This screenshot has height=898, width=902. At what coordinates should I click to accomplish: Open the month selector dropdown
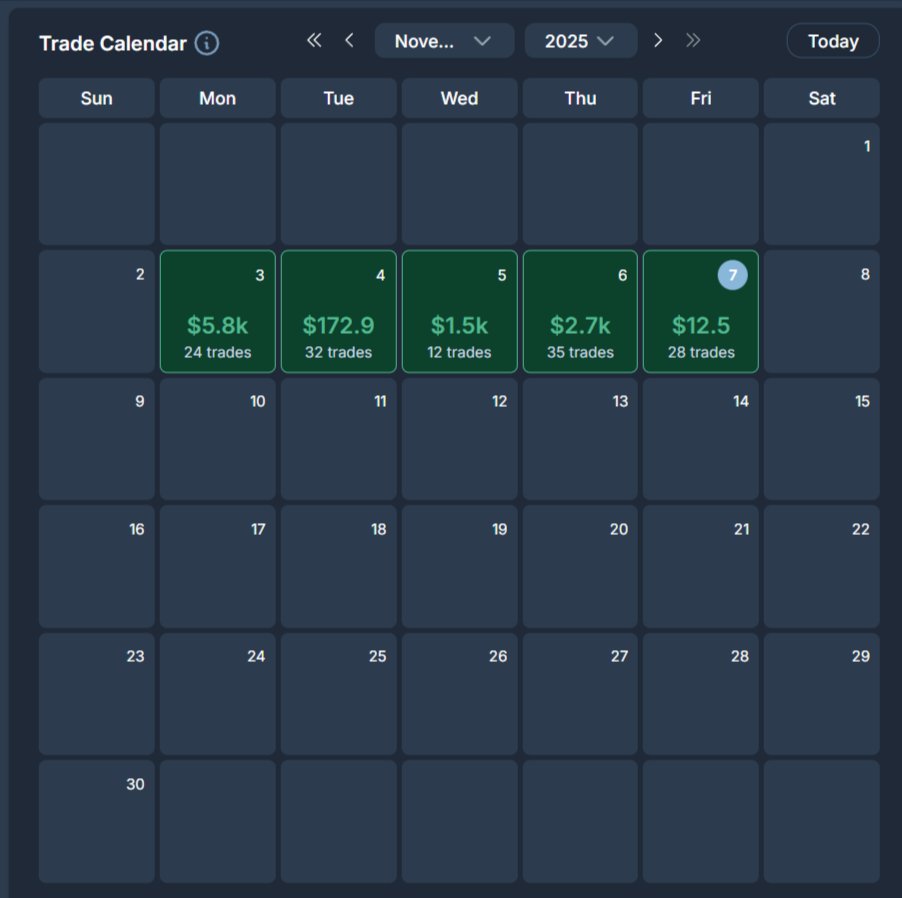pos(444,40)
